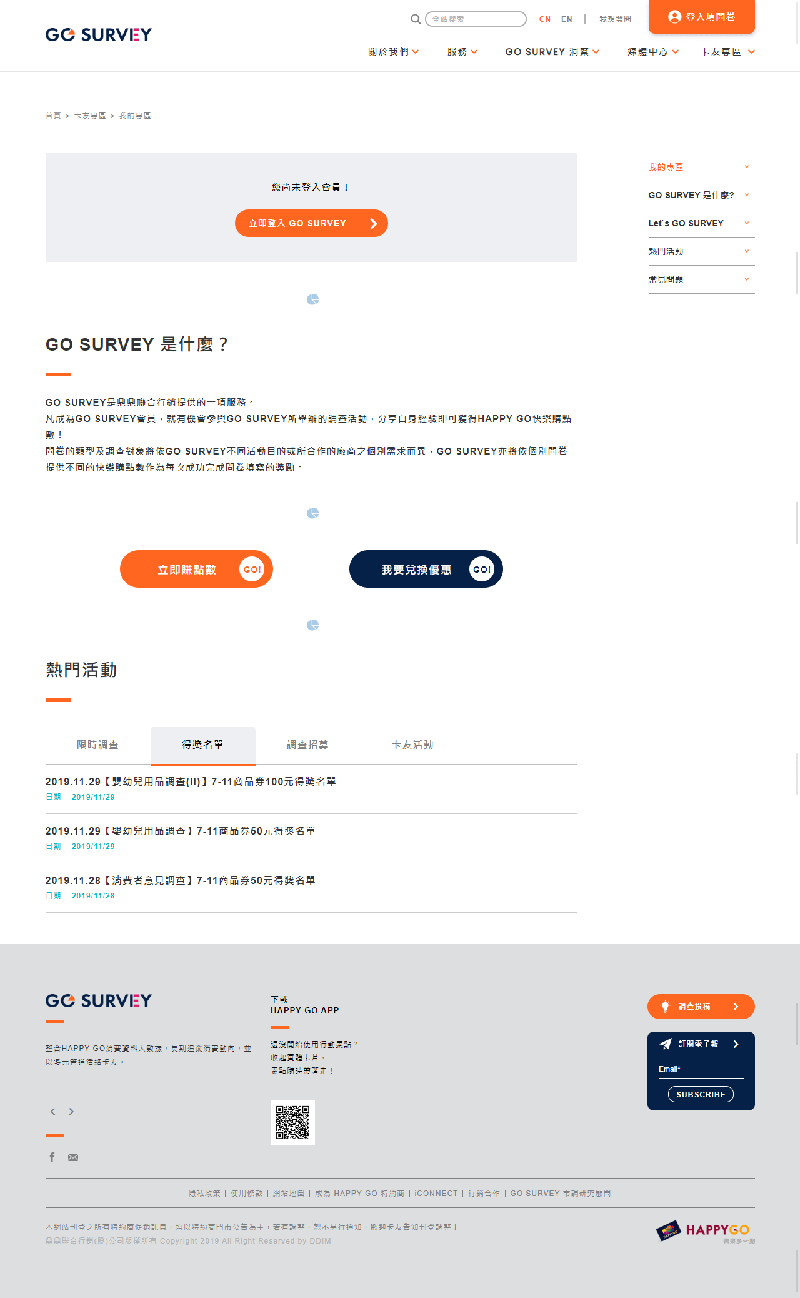
Task: Click the chevron next to 卡友專區 menu
Action: 751,52
